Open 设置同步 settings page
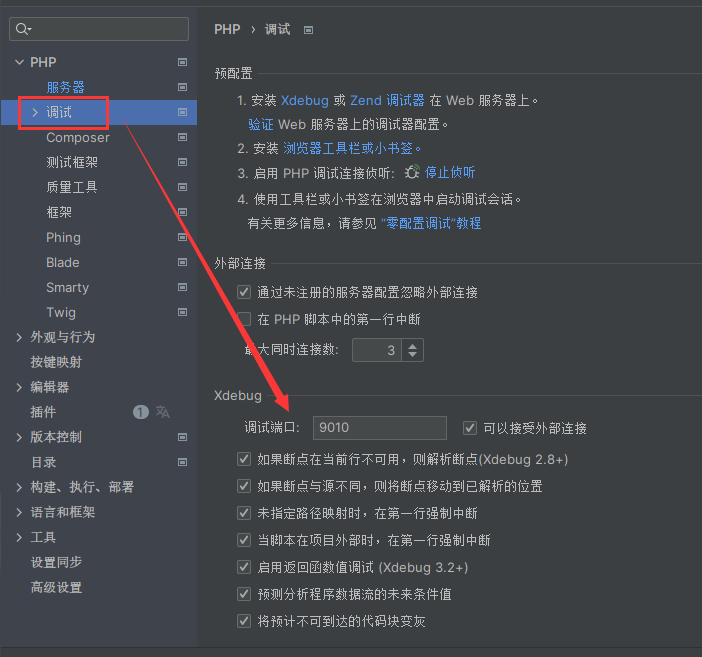This screenshot has width=702, height=657. 56,562
